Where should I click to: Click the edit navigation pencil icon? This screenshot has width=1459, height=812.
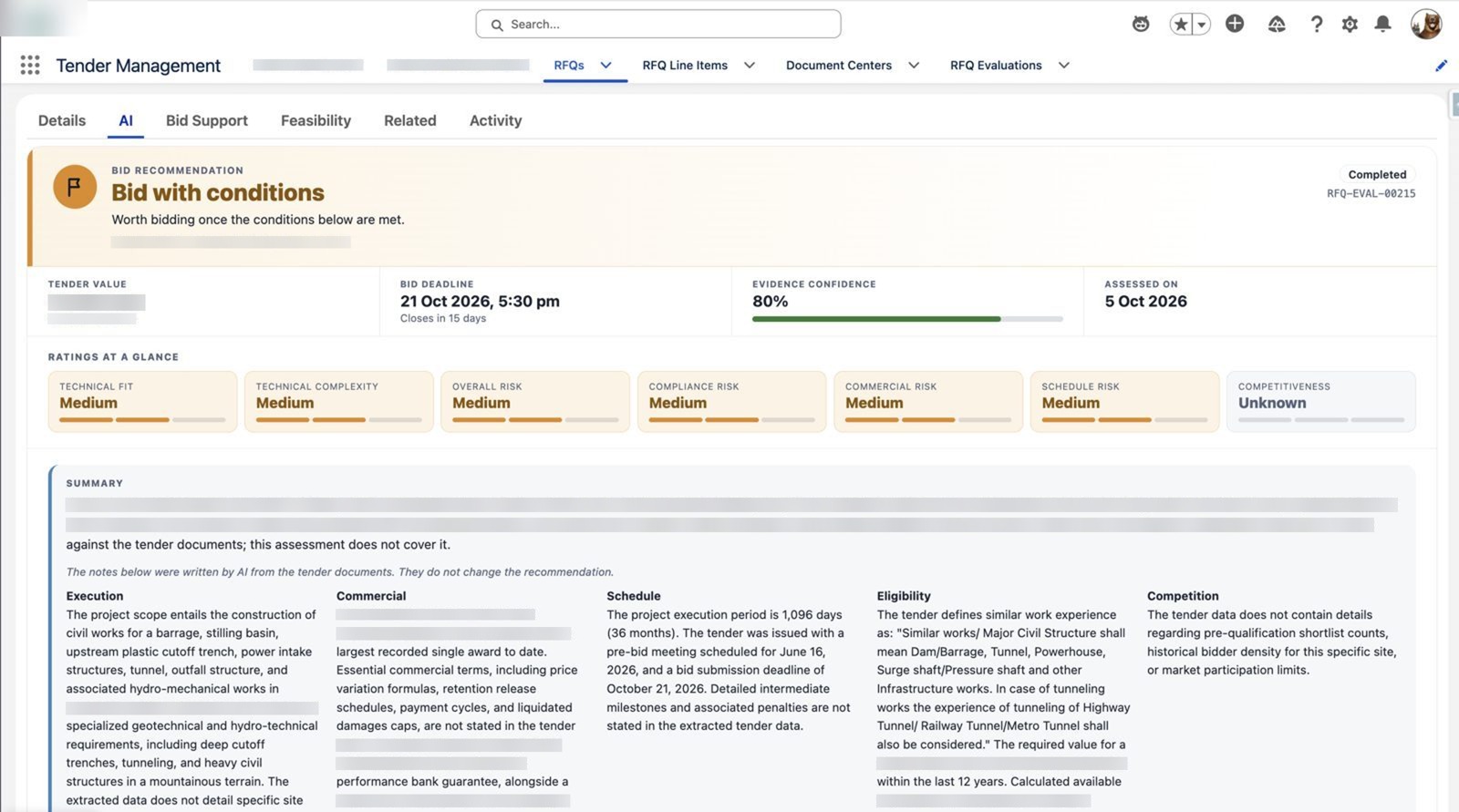1441,66
